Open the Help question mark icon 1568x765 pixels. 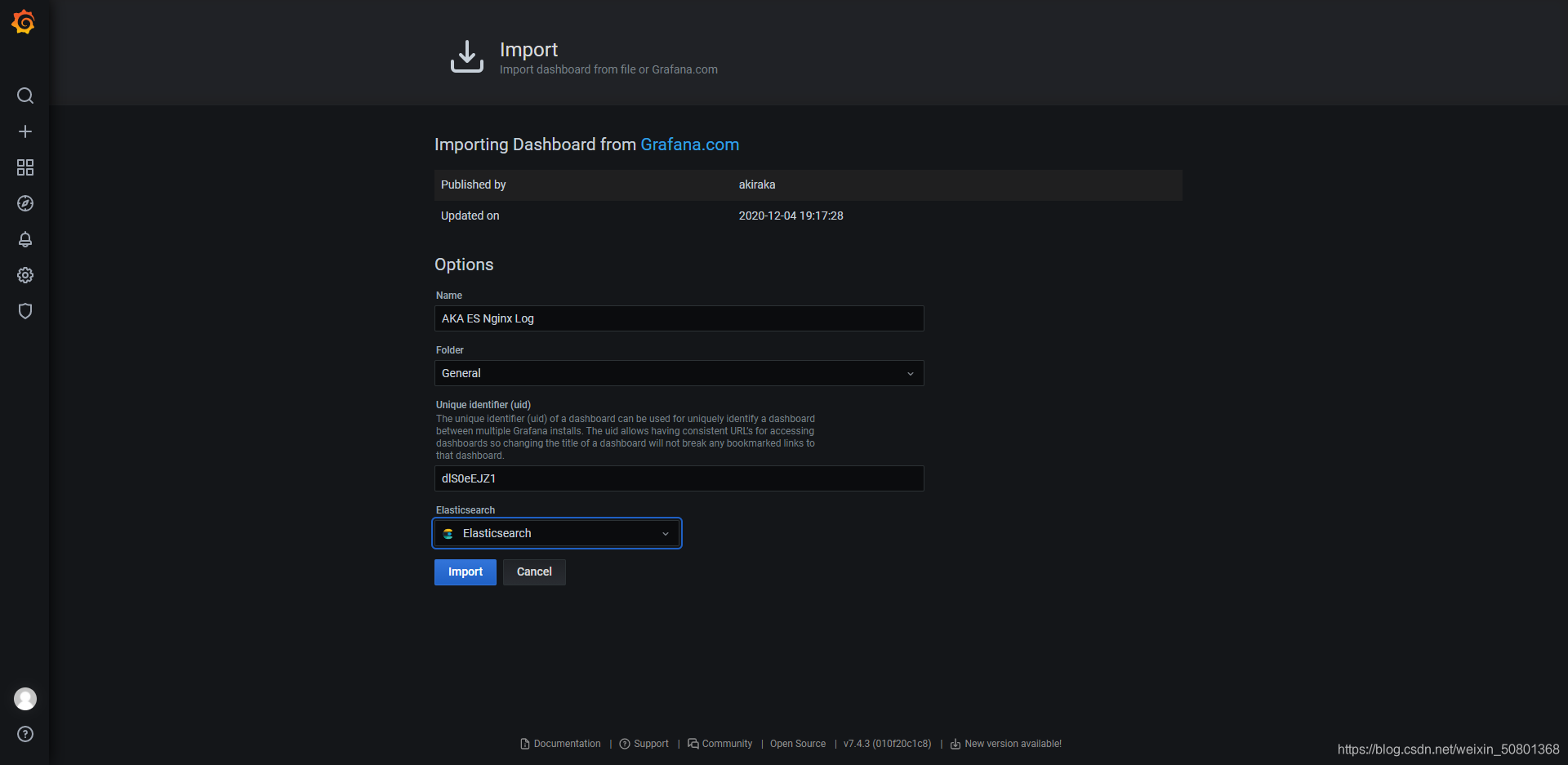pos(25,734)
